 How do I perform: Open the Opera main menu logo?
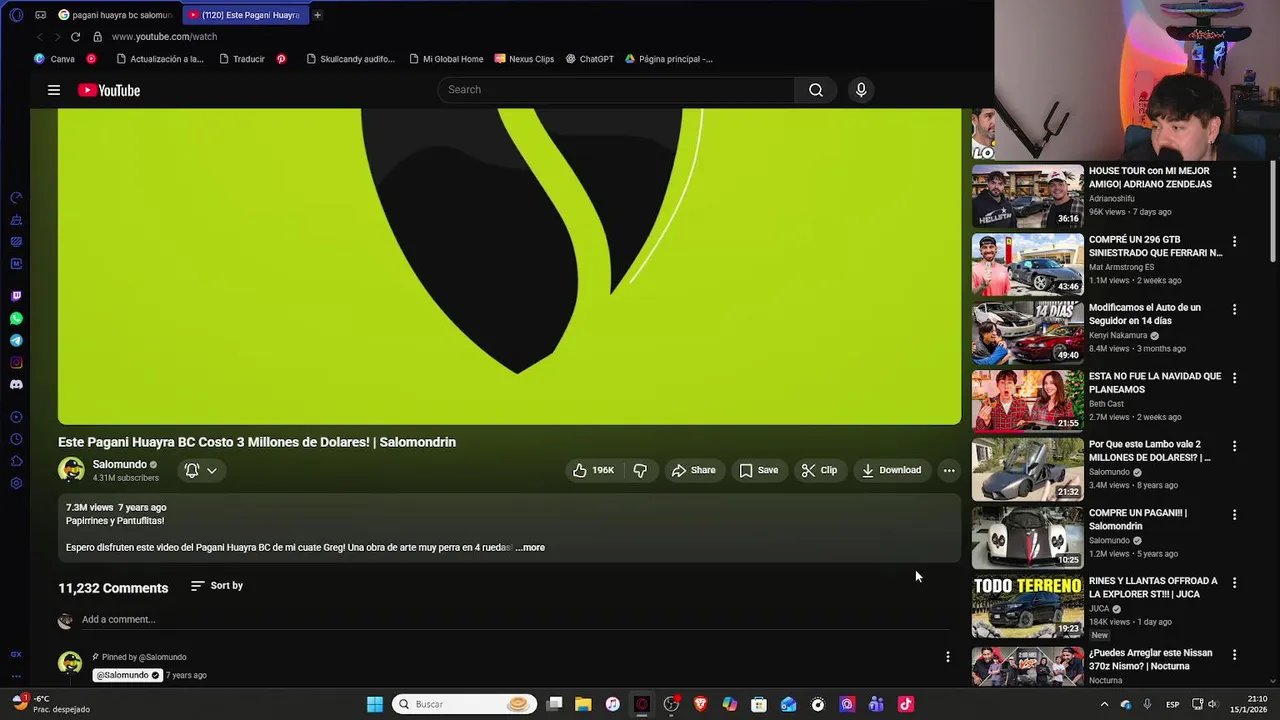pos(16,15)
